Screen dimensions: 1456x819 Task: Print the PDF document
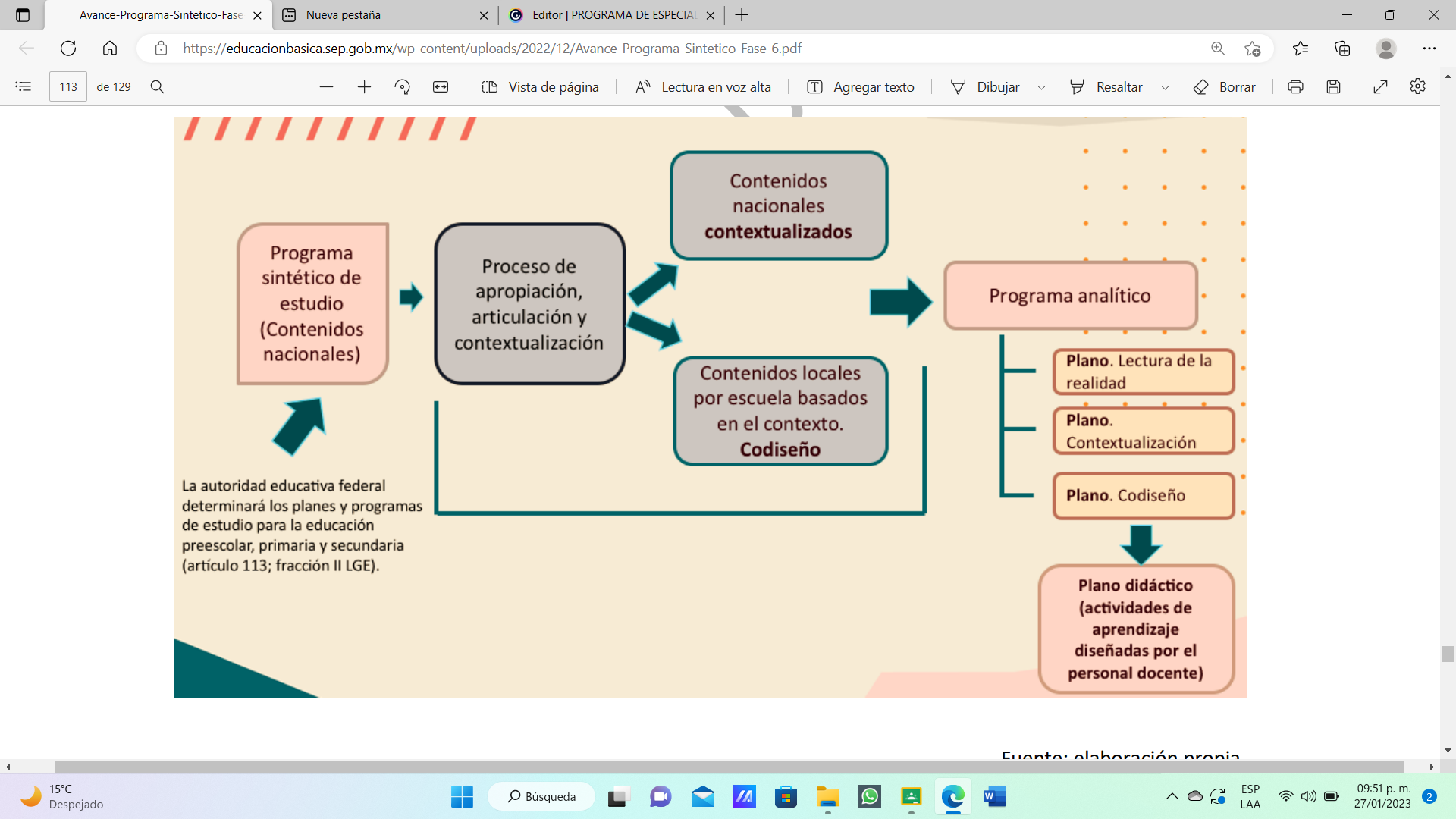coord(1294,86)
